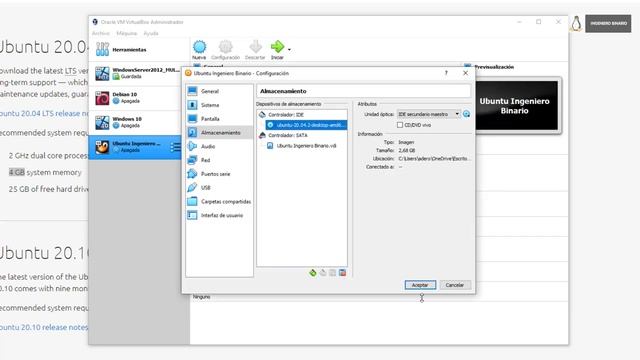The image size is (640, 360).
Task: Open the Audio settings category
Action: (219, 146)
